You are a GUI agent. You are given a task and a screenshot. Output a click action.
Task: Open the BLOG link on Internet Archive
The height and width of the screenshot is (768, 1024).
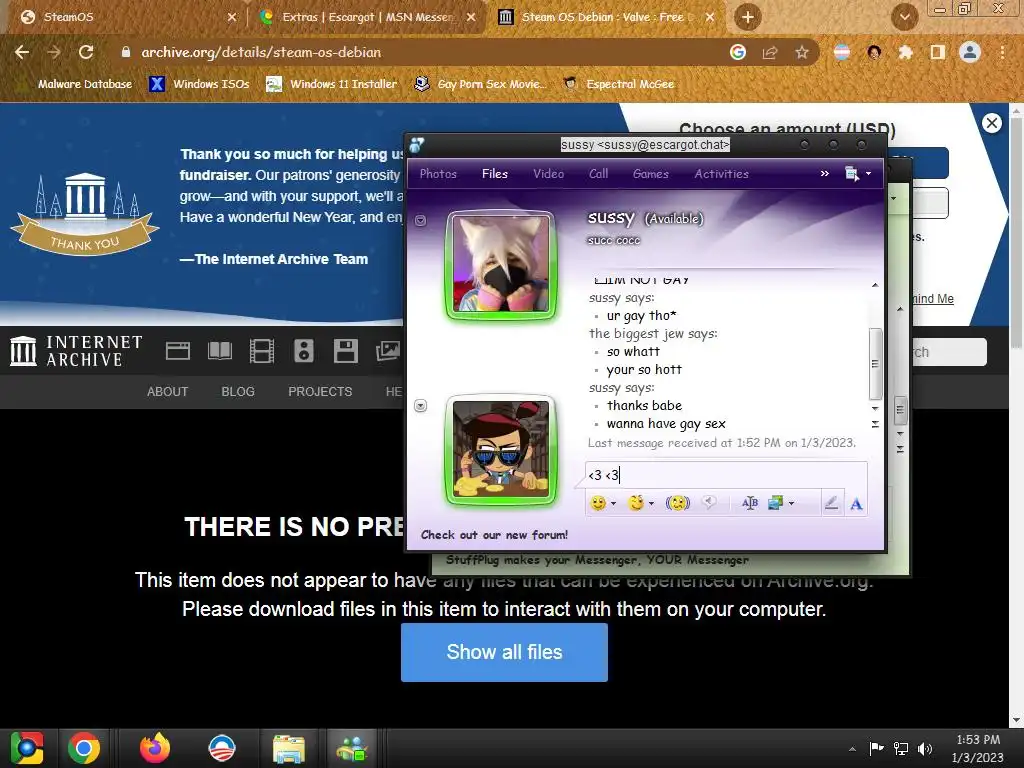(x=238, y=391)
